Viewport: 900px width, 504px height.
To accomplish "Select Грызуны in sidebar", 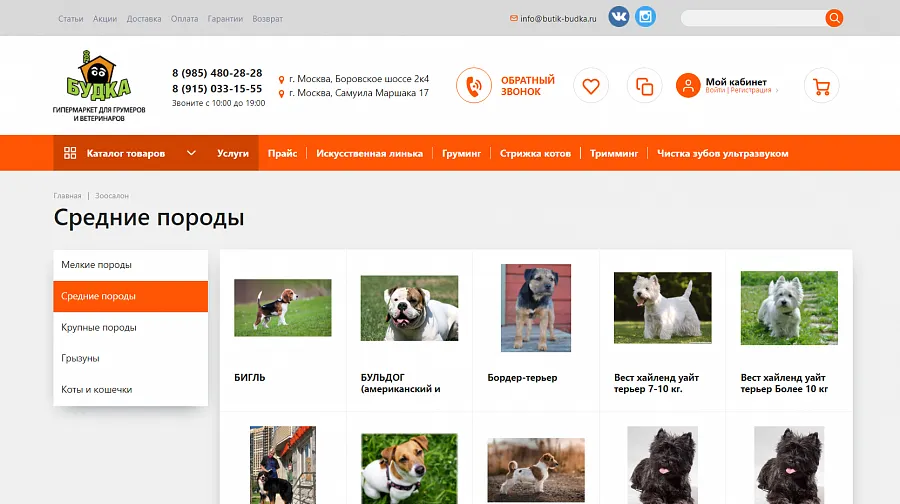I will point(130,358).
